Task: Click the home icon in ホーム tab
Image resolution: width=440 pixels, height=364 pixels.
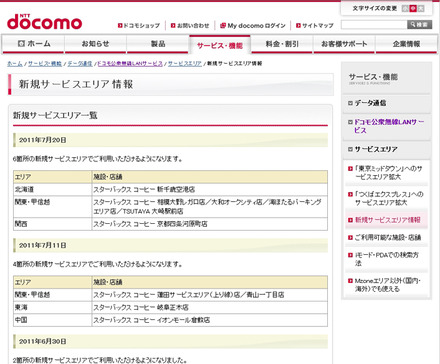Action: [x=21, y=43]
